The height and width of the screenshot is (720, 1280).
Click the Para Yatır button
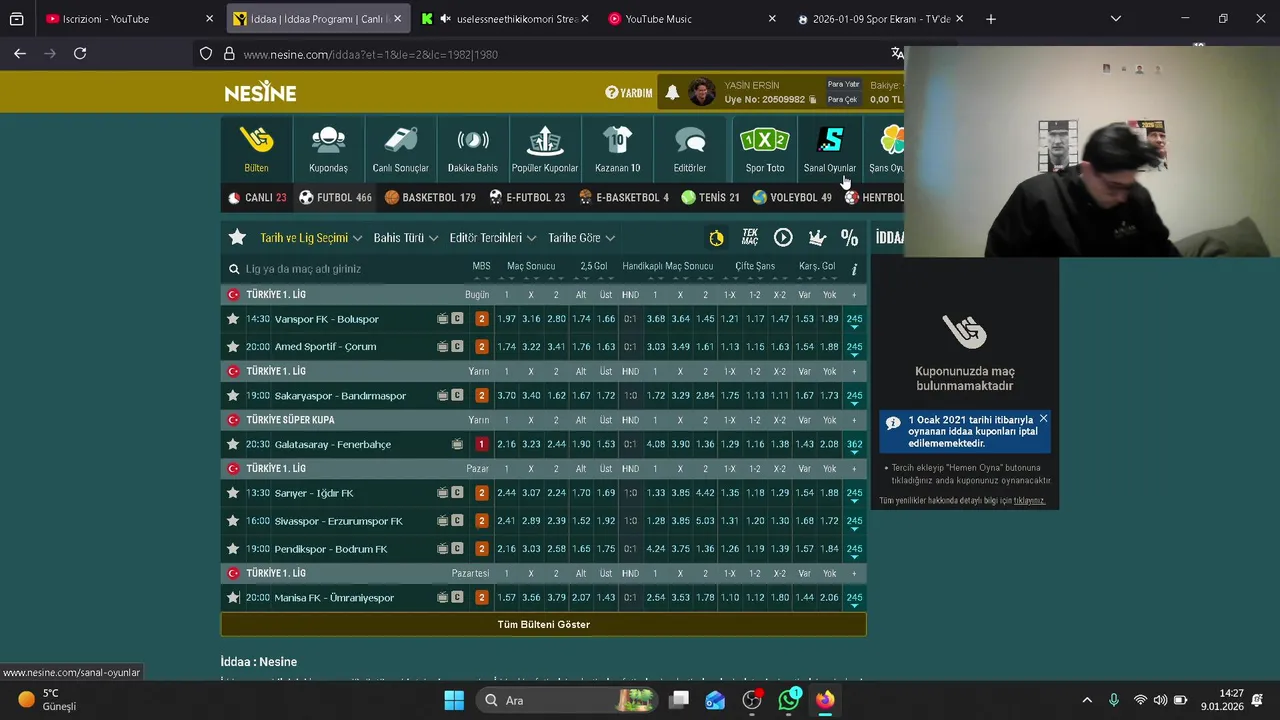coord(843,85)
